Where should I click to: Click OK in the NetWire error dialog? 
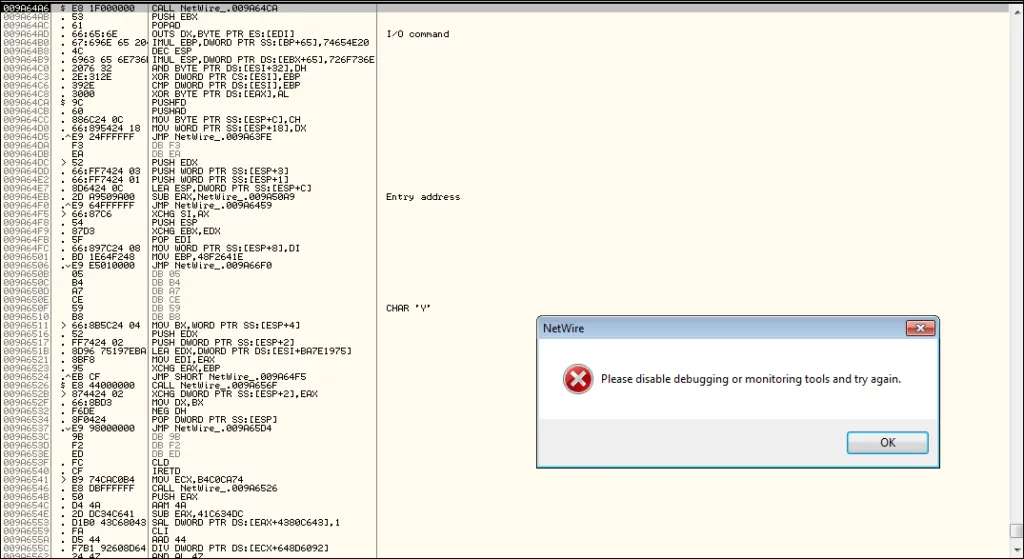(887, 442)
